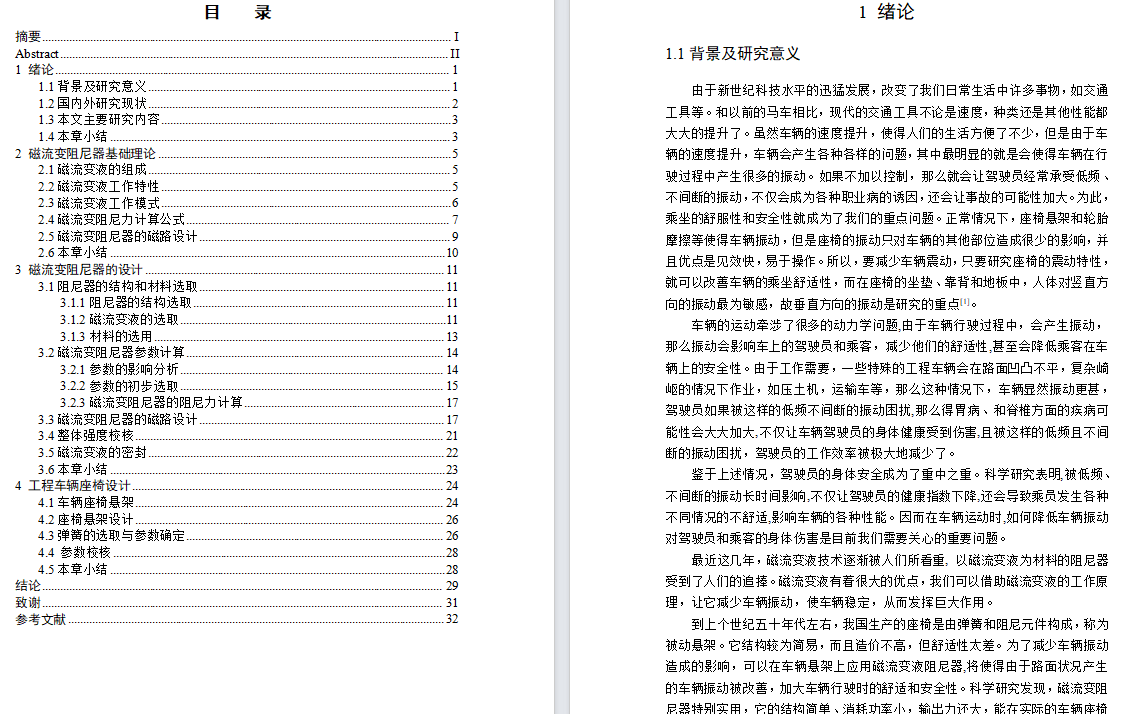The height and width of the screenshot is (714, 1130).
Task: Jump to section 1.1 背景及研究意义
Action: pyautogui.click(x=93, y=86)
